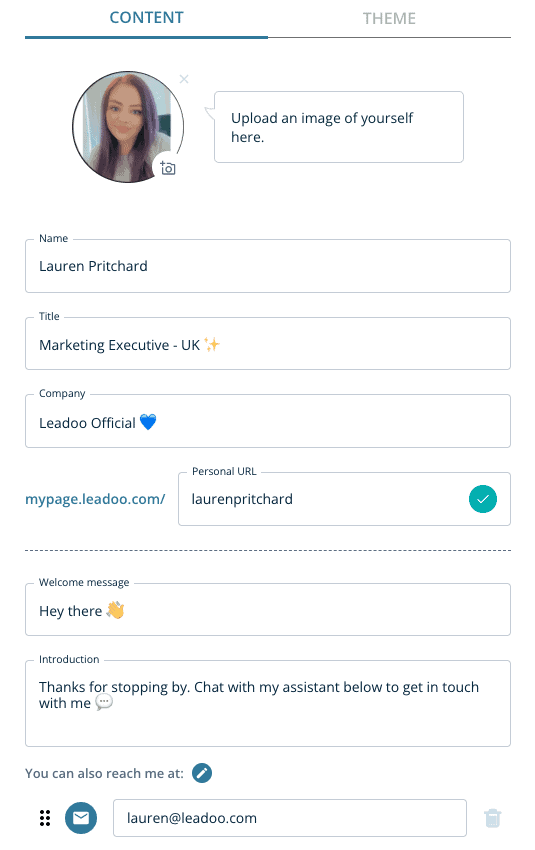The height and width of the screenshot is (850, 535).
Task: Edit the Title field Marketing Executive
Action: click(x=268, y=344)
